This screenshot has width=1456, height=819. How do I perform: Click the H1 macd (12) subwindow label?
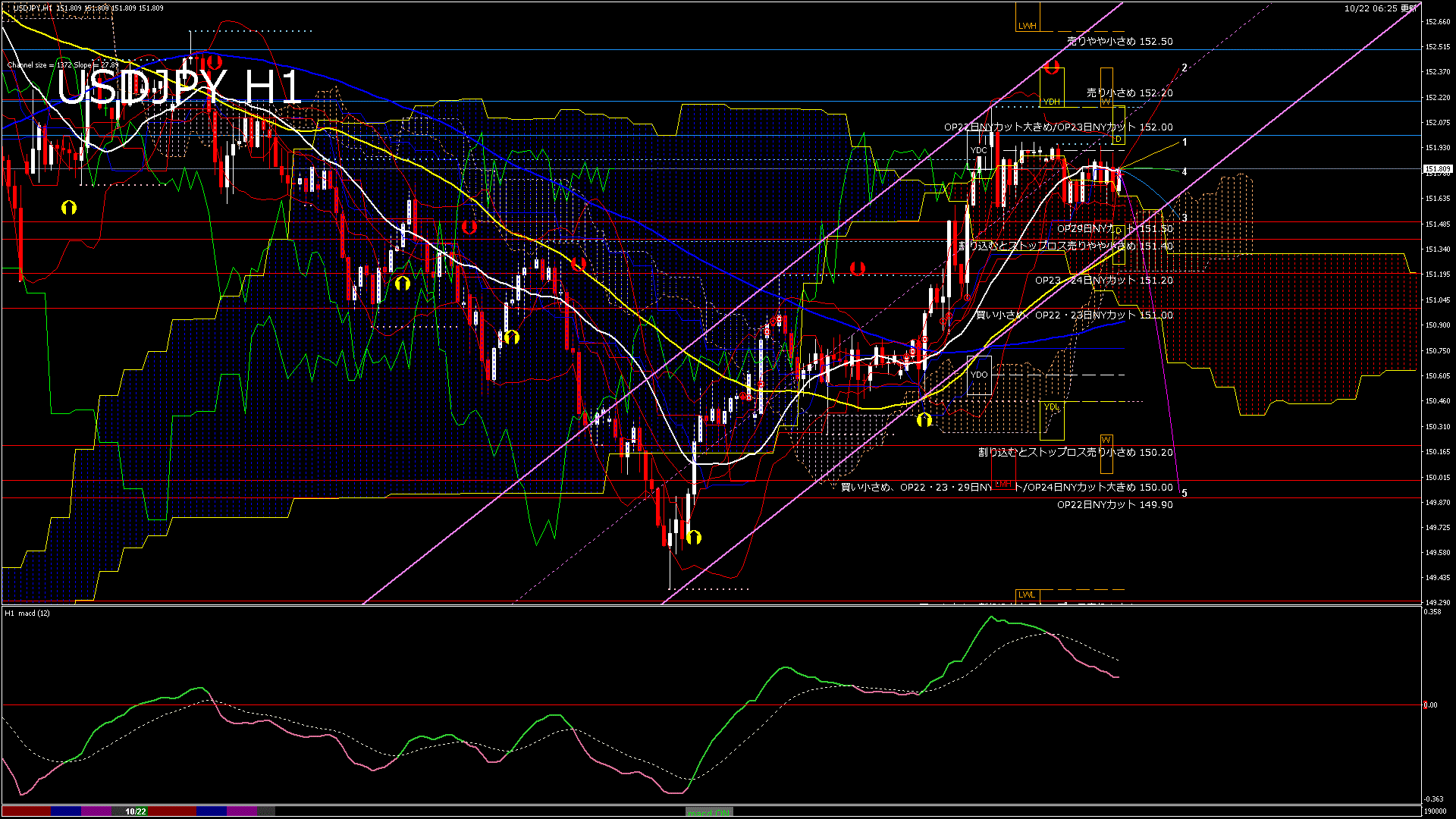[27, 613]
